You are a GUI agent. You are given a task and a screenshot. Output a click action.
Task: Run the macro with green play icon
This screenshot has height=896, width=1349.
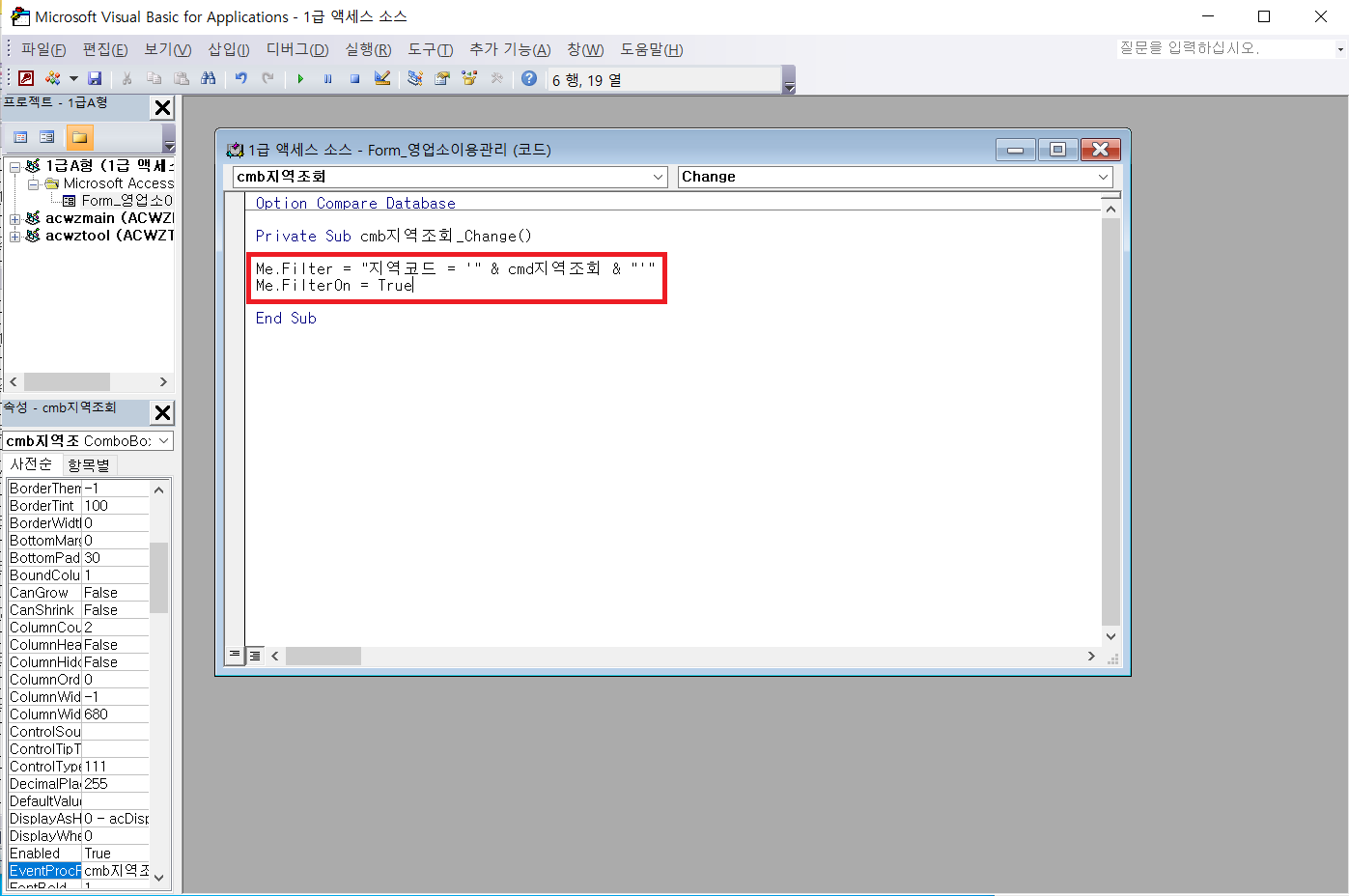point(301,78)
